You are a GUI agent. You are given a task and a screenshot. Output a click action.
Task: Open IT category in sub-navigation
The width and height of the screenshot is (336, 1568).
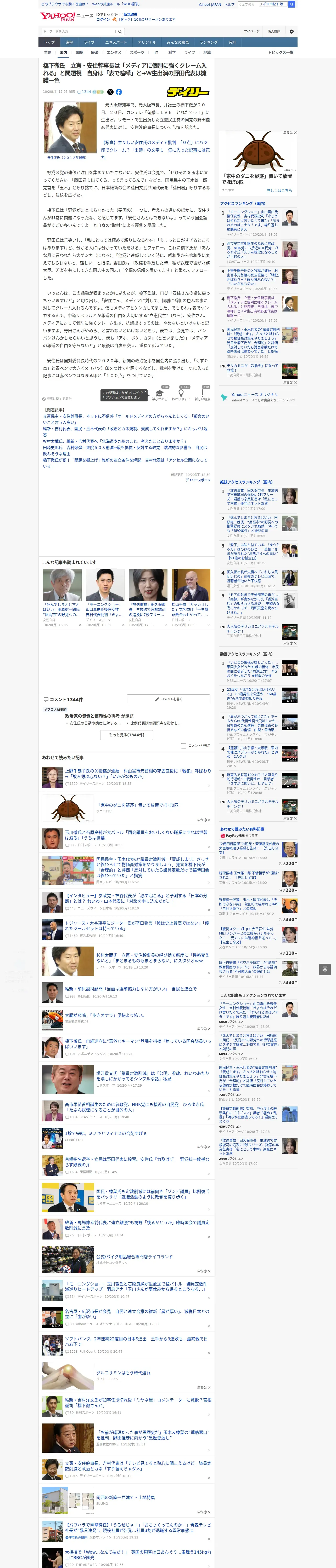coord(156,52)
